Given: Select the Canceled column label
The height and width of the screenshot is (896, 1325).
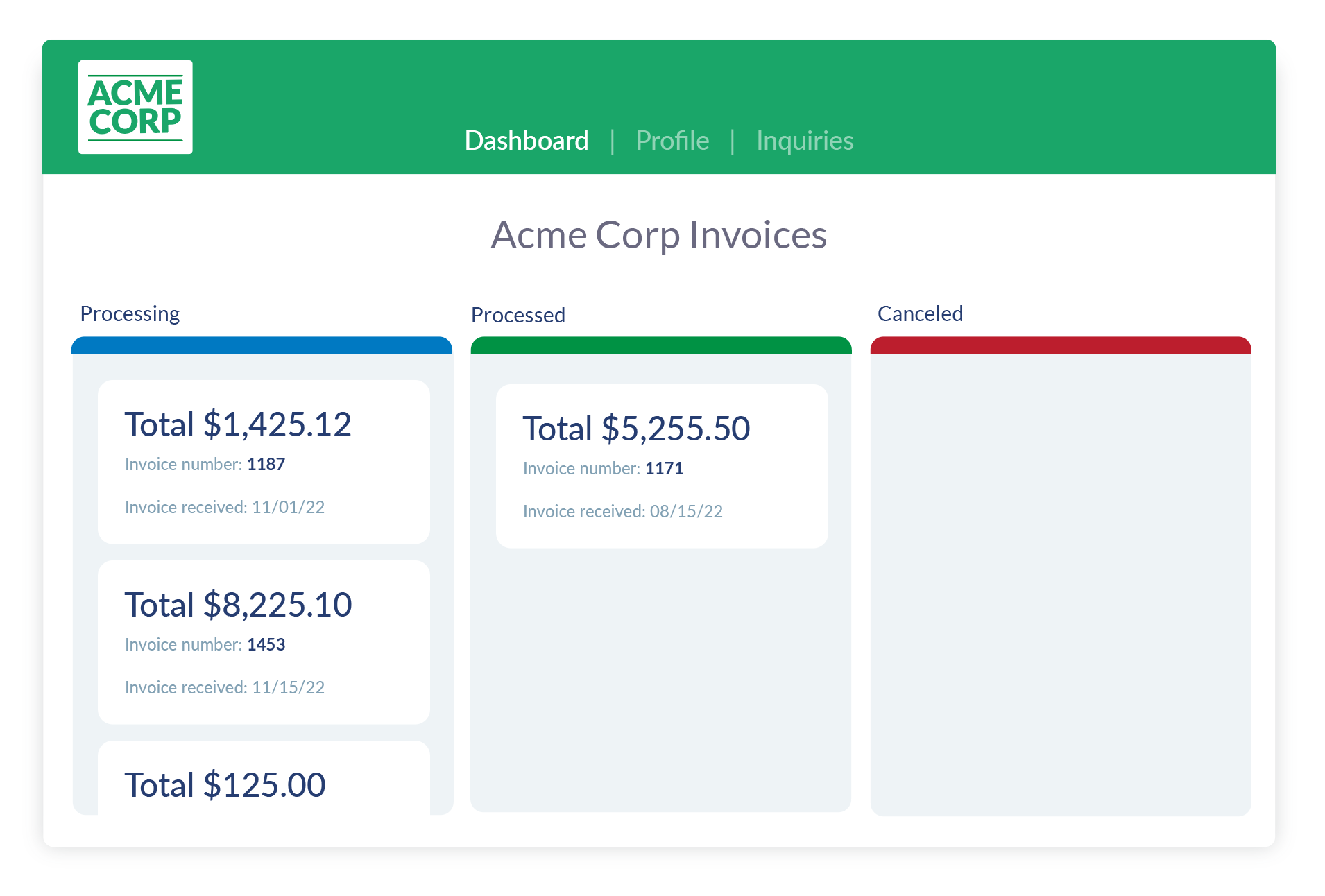Looking at the screenshot, I should [920, 313].
